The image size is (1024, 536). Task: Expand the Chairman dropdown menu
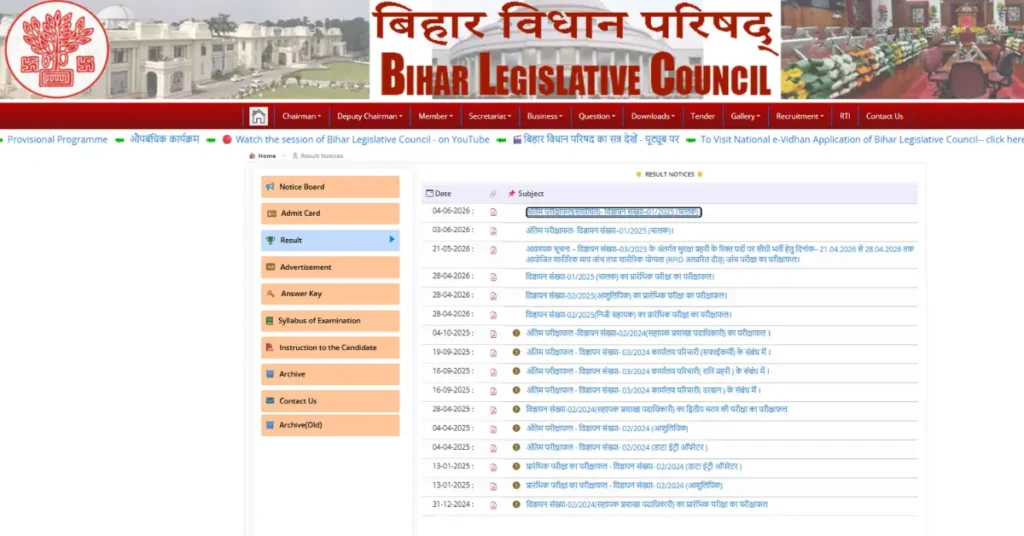tap(301, 116)
